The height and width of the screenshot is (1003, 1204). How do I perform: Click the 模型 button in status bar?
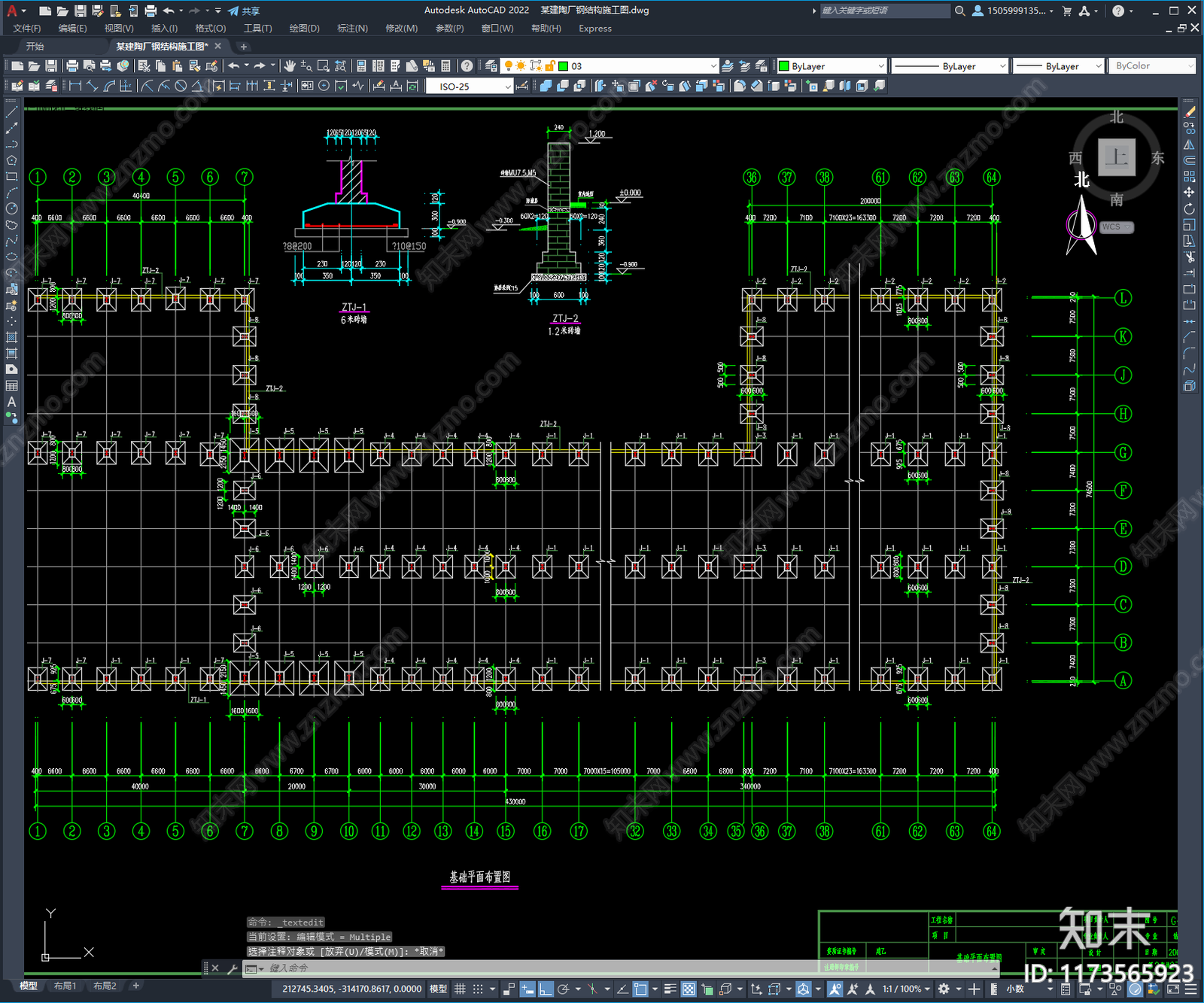click(438, 989)
